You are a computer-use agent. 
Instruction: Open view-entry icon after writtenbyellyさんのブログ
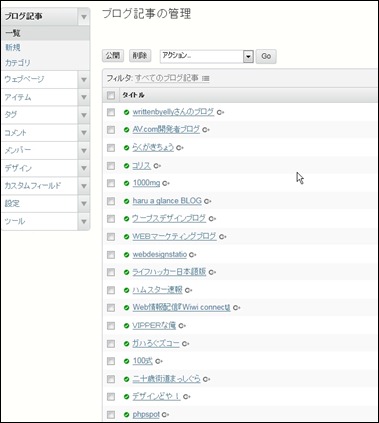220,113
